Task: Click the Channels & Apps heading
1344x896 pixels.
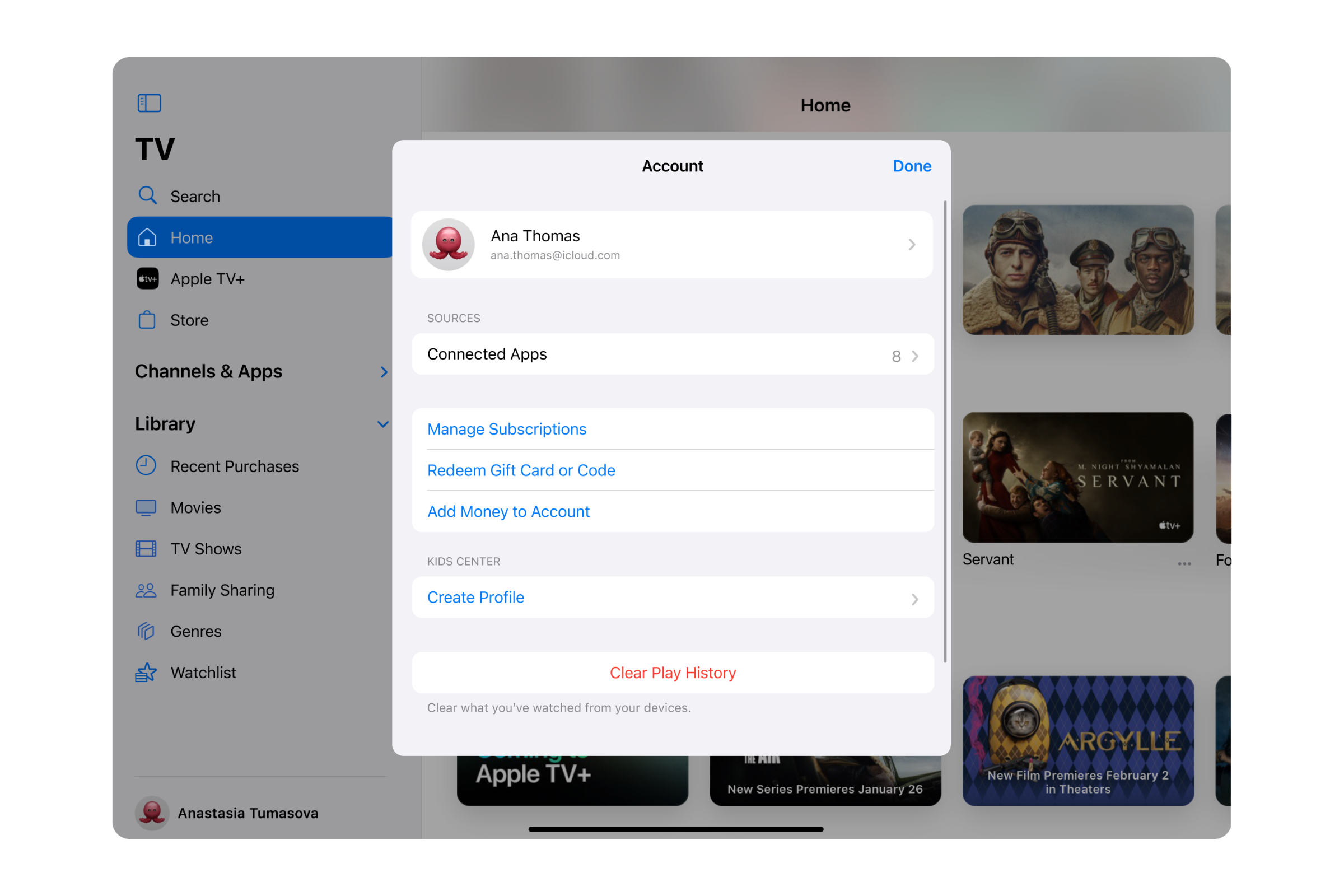Action: 208,371
